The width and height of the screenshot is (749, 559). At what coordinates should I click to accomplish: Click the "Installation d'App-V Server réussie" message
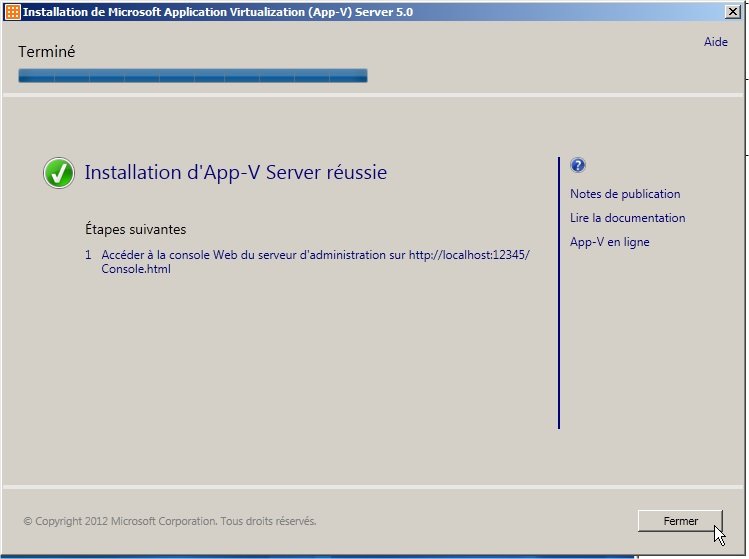tap(235, 173)
